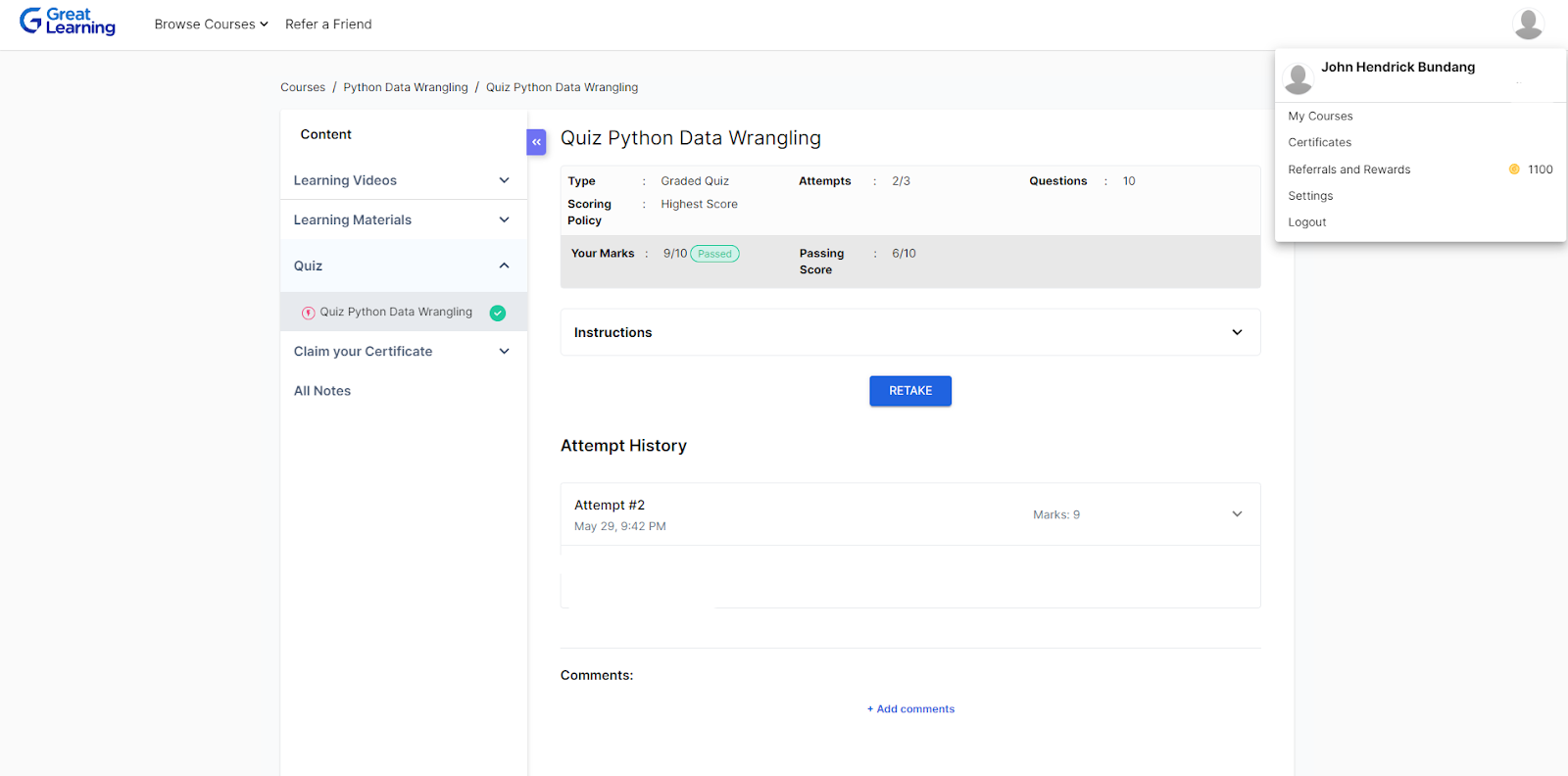This screenshot has height=776, width=1568.
Task: Click the Graded Quiz type value
Action: pos(694,181)
